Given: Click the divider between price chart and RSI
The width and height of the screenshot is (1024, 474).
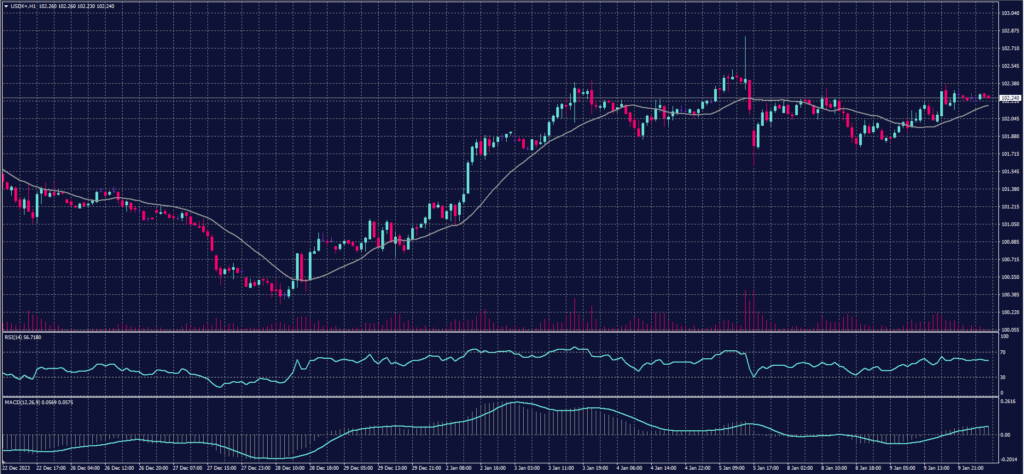Looking at the screenshot, I should pyautogui.click(x=500, y=332).
